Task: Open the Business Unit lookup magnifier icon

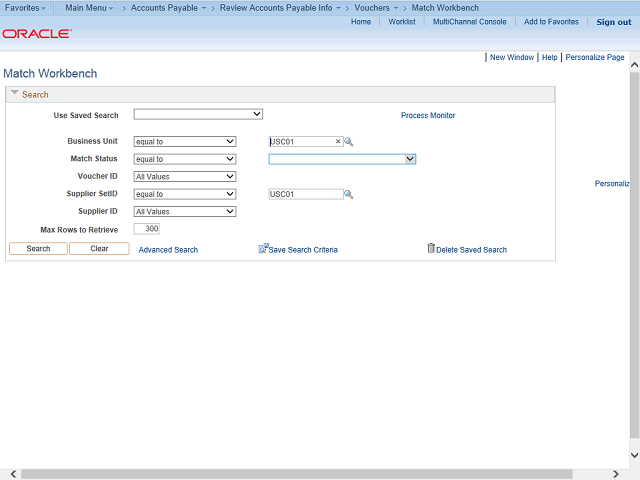Action: 349,142
